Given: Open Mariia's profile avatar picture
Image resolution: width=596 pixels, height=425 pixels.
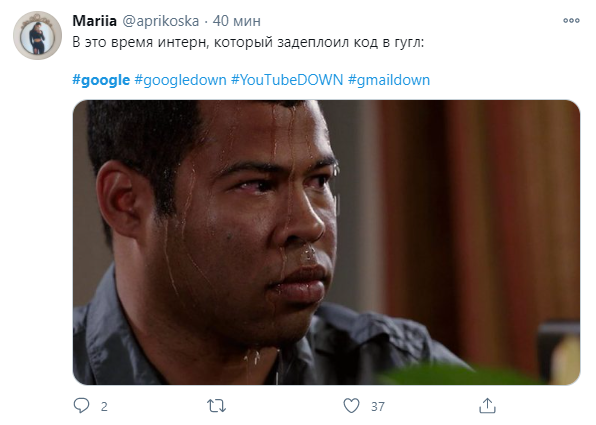Looking at the screenshot, I should coord(37,35).
